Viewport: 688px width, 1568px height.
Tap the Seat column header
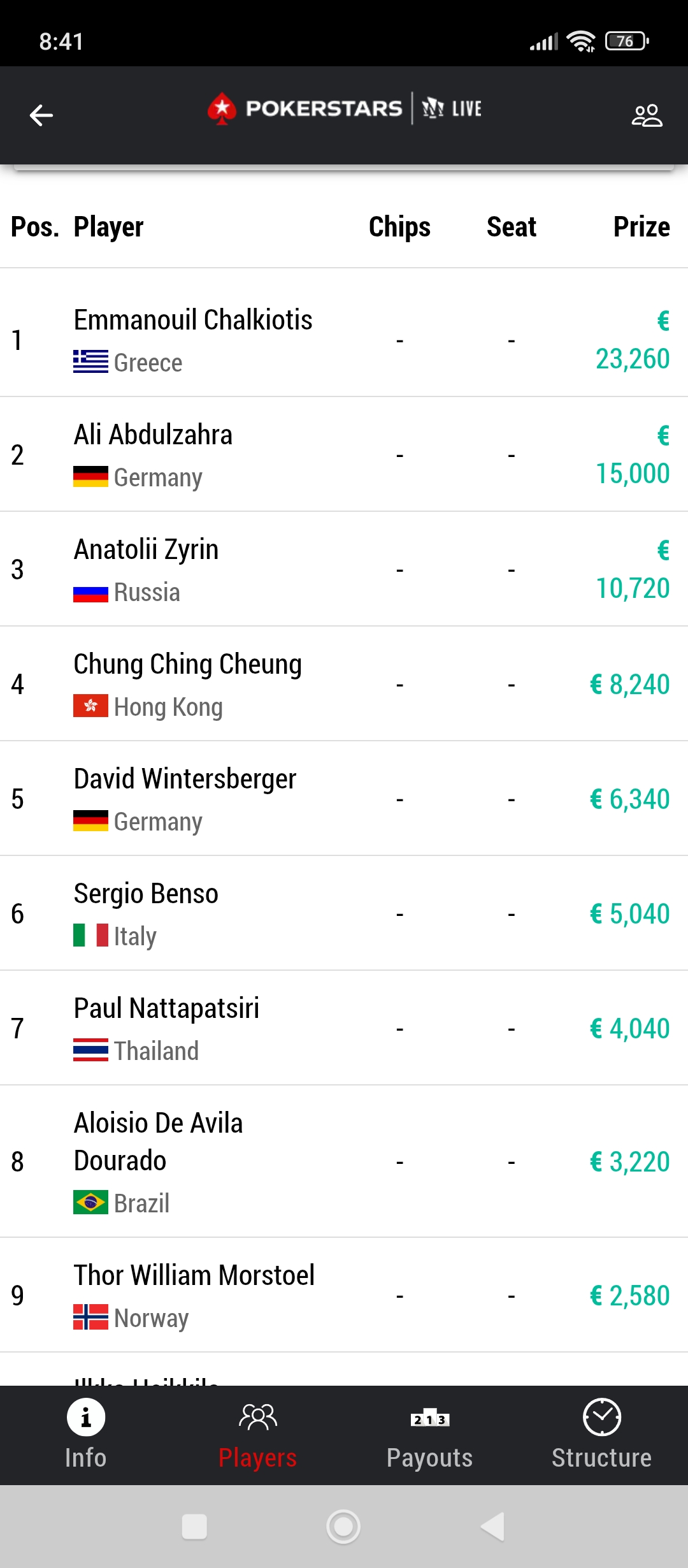(511, 227)
